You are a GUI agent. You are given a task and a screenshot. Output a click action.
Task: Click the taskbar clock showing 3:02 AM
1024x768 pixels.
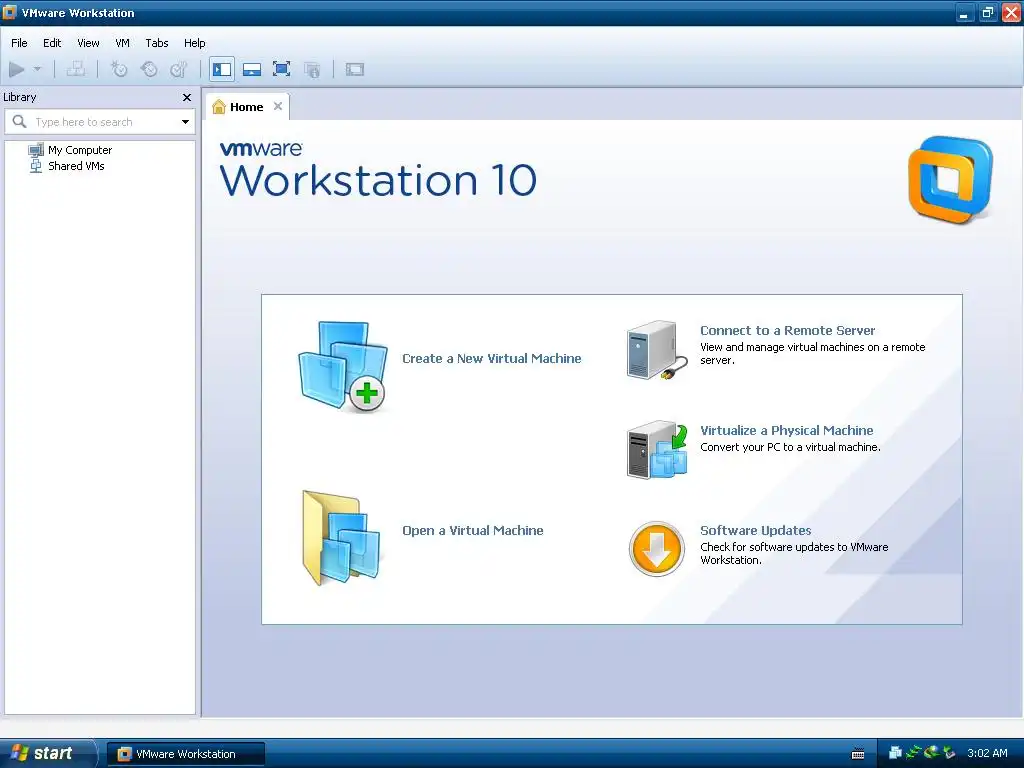(987, 753)
